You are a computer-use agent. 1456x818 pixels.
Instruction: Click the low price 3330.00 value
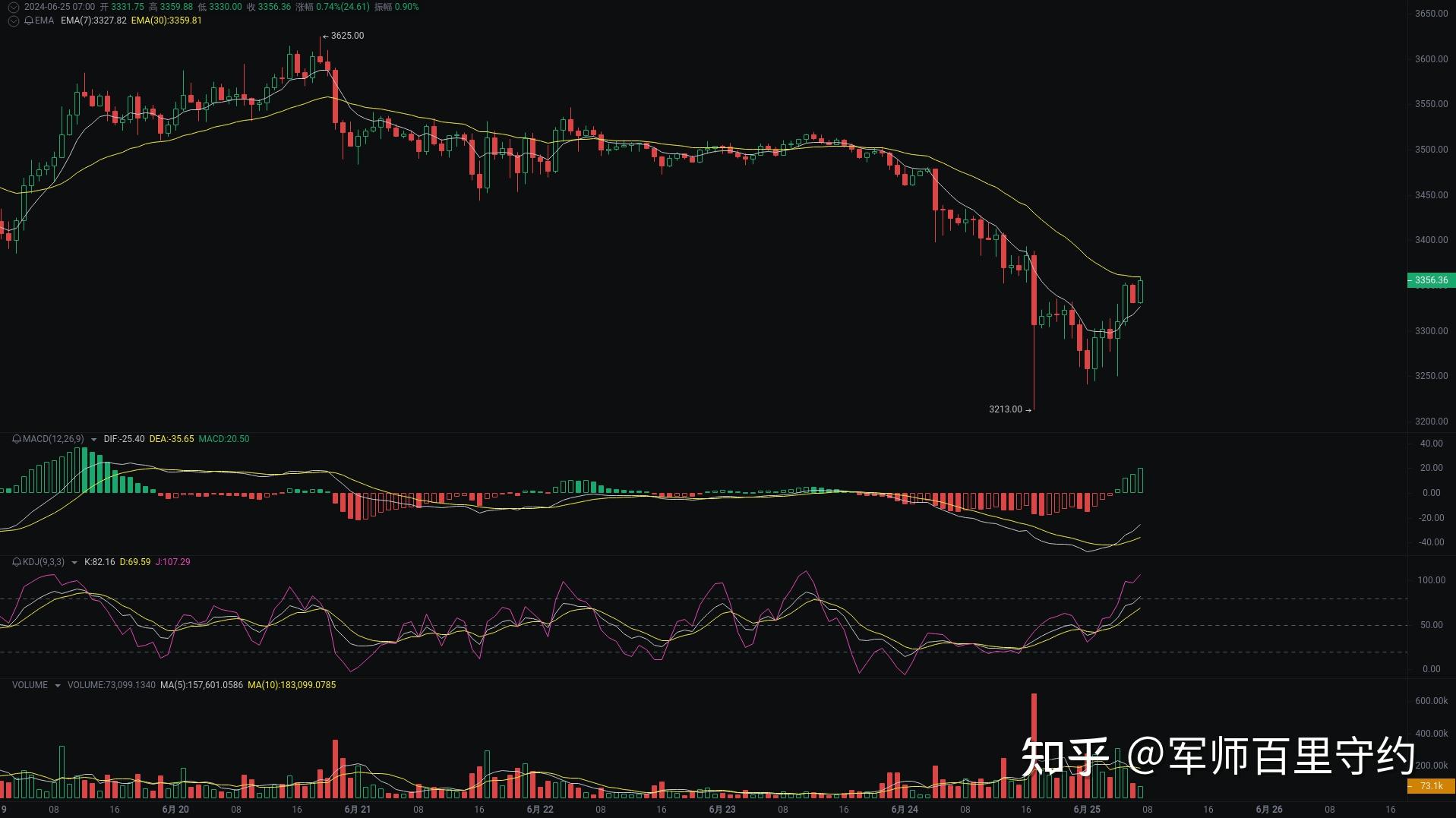click(226, 7)
